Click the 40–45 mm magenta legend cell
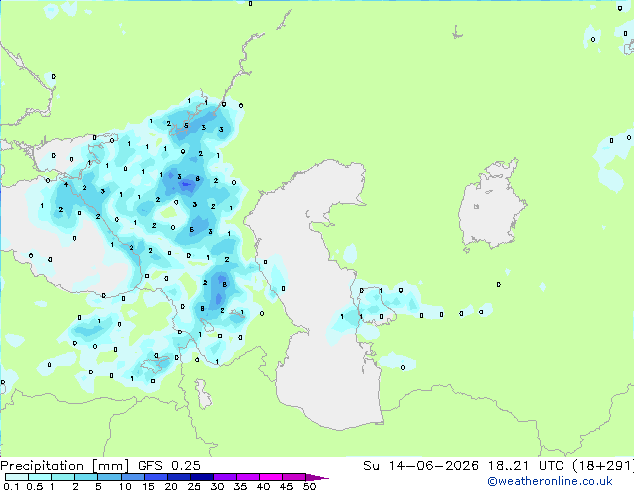 point(271,477)
